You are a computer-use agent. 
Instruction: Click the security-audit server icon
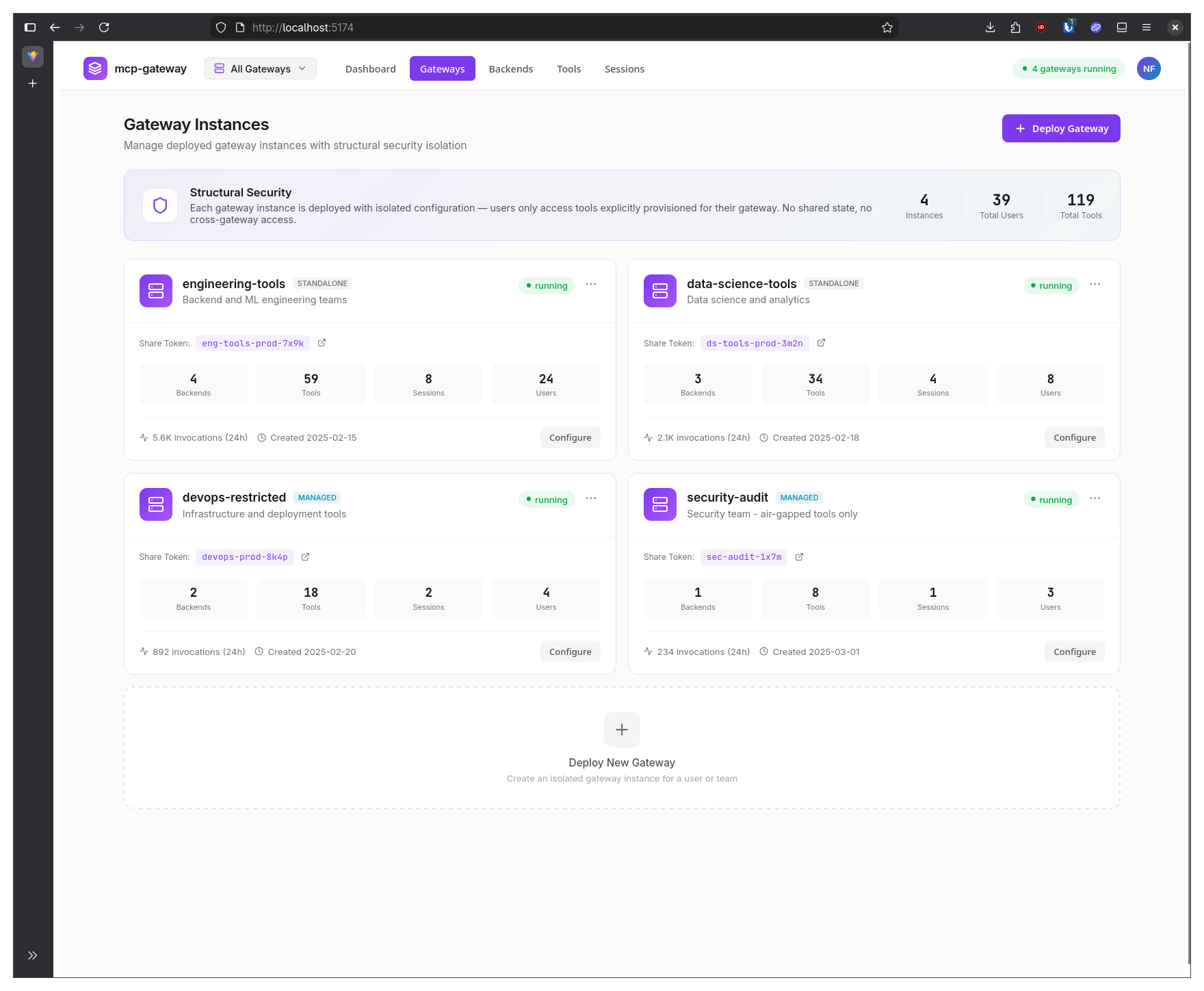[660, 504]
